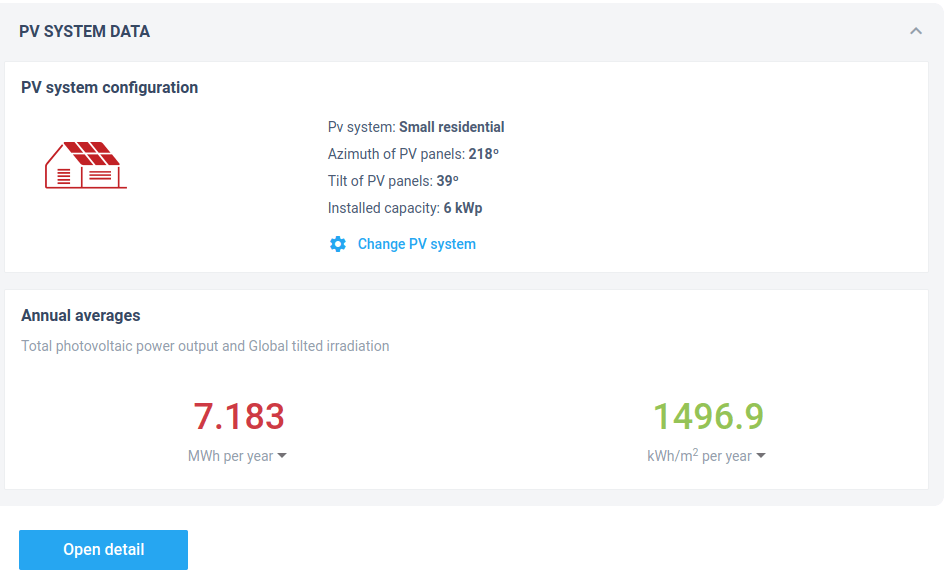Viewport: 946px width, 586px height.
Task: Select the 7.183 power output value
Action: pos(238,416)
